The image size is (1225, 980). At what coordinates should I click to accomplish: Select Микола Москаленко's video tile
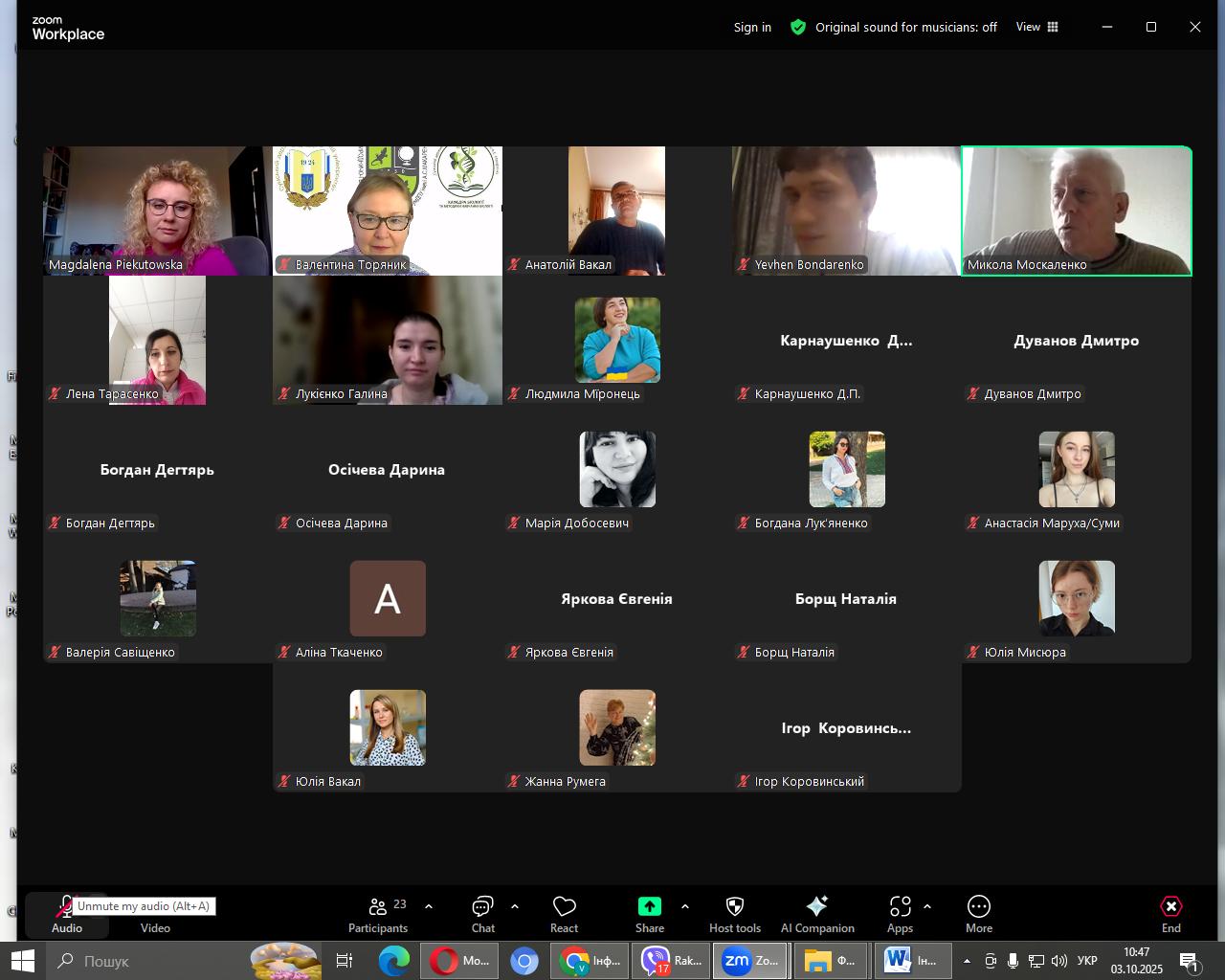1076,211
